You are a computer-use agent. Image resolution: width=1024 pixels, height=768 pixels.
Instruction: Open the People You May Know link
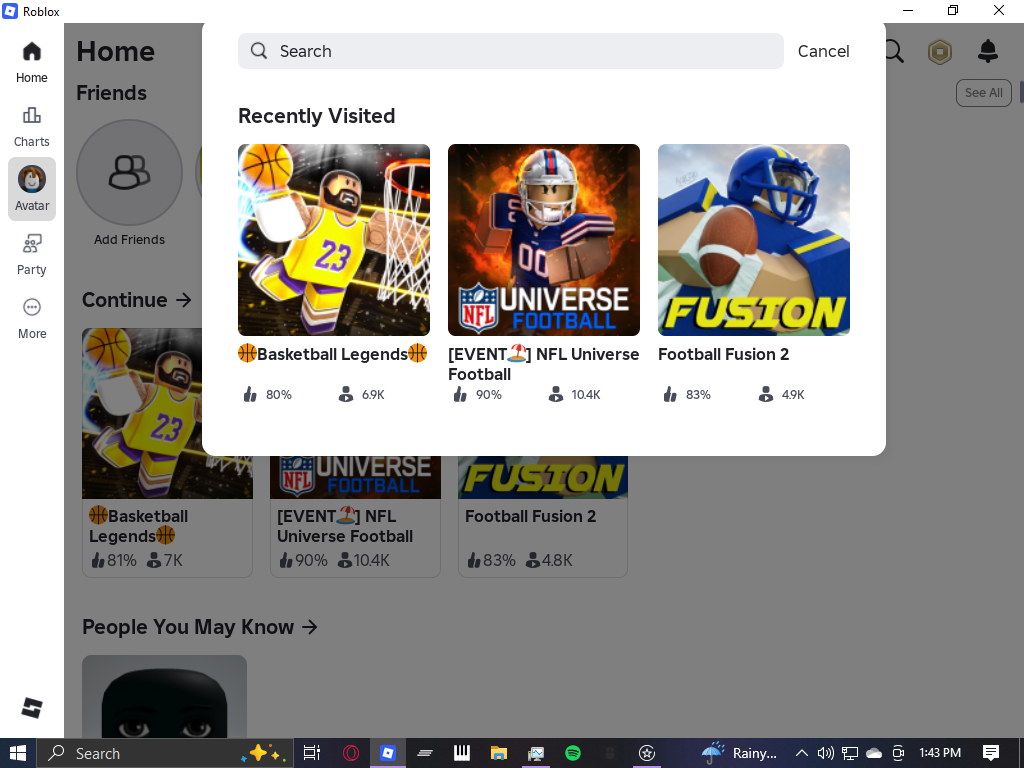[200, 627]
